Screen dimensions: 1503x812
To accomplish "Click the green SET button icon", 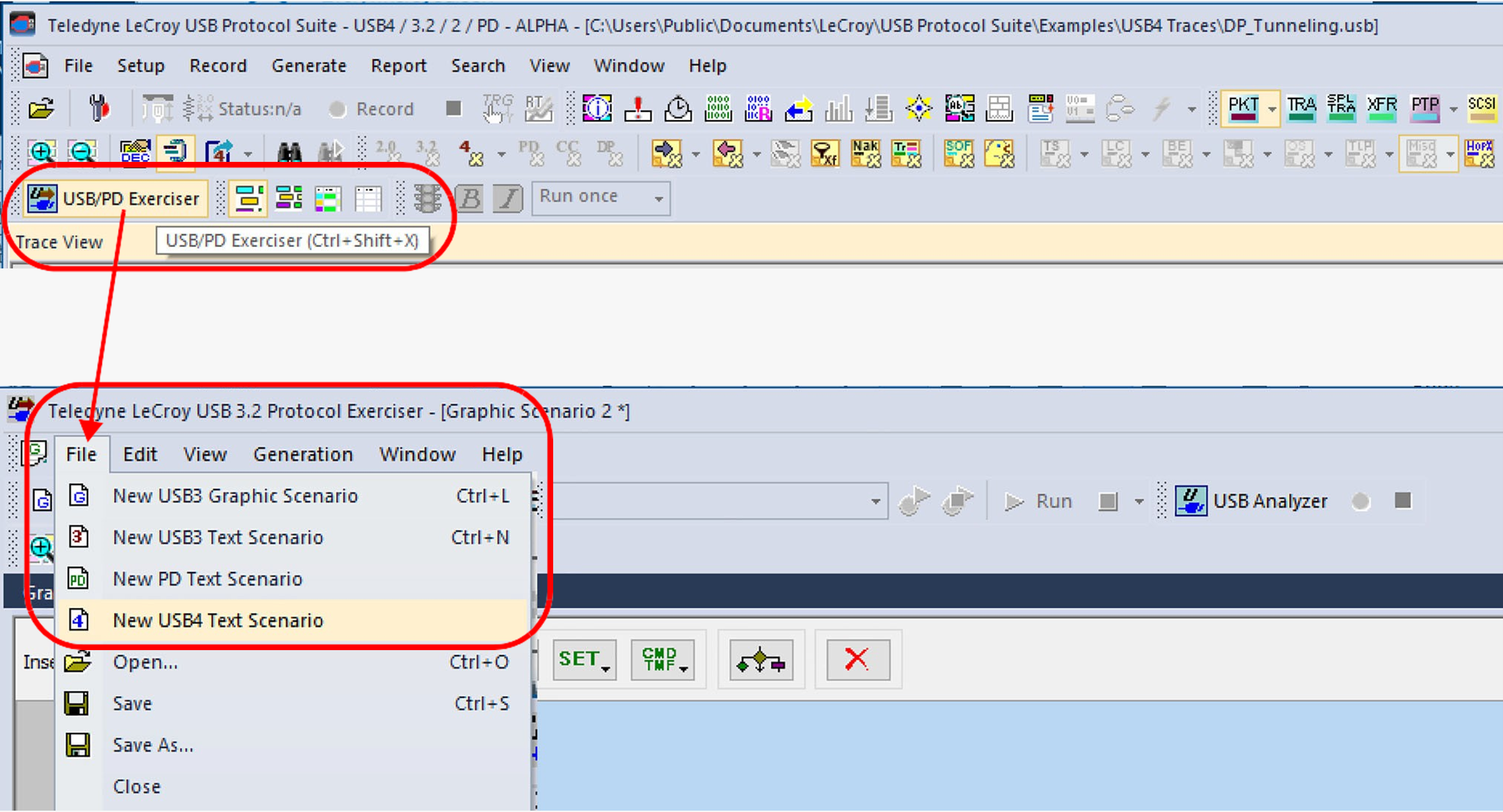I will pyautogui.click(x=584, y=659).
